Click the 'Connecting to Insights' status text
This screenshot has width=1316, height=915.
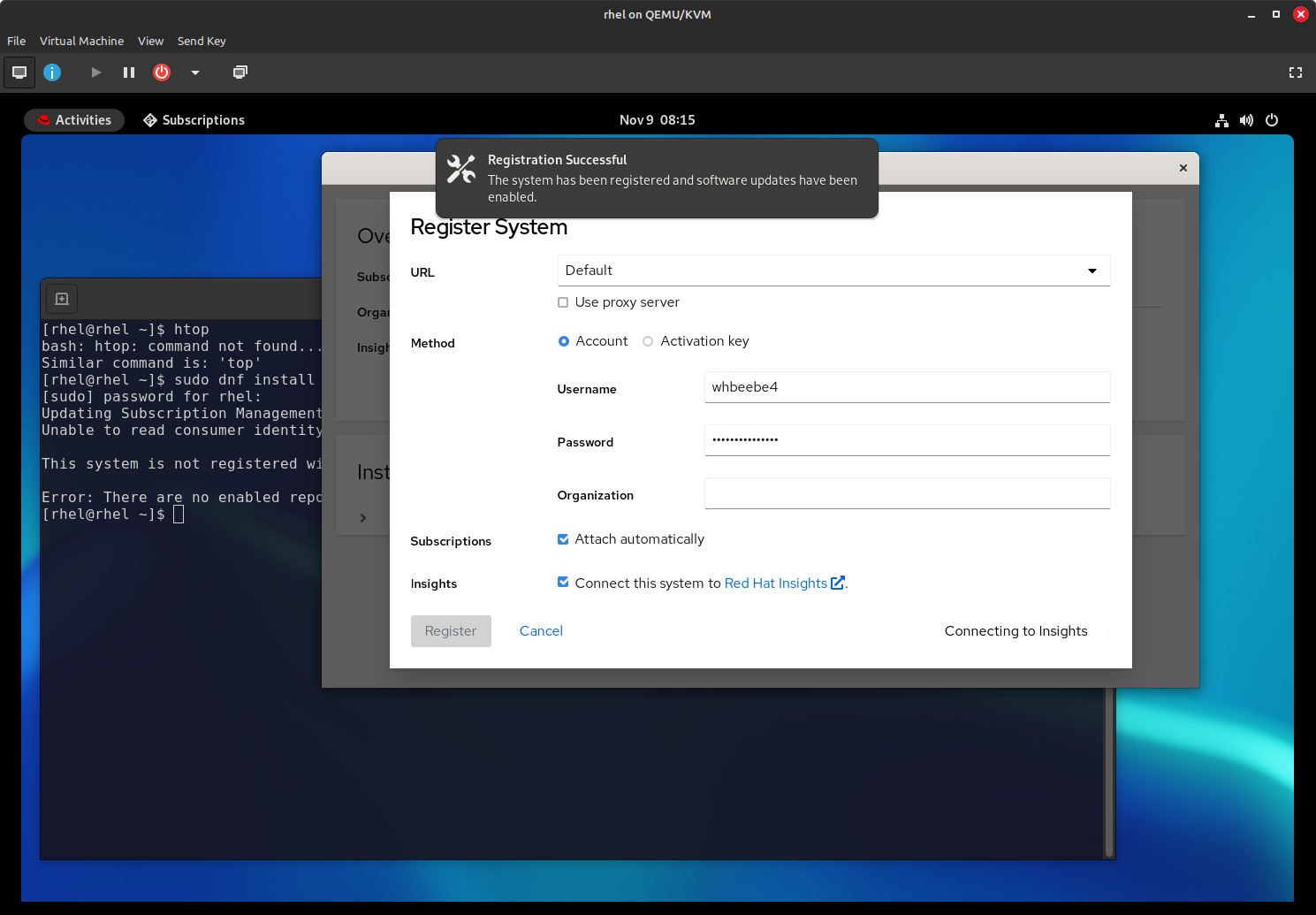(1016, 631)
